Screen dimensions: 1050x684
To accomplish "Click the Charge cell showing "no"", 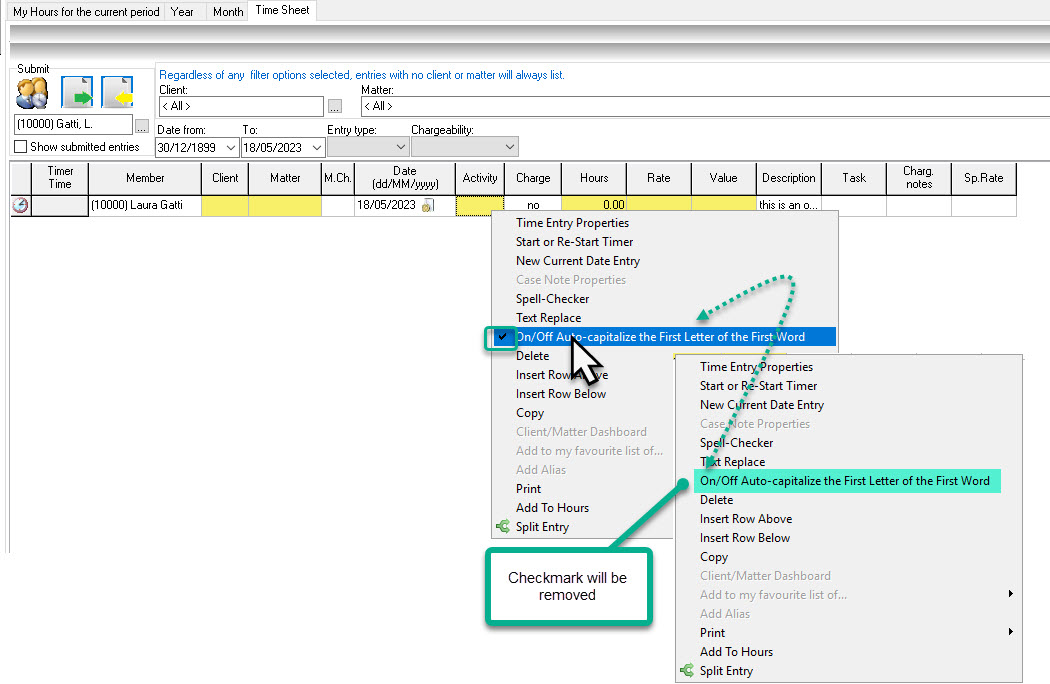I will pos(533,205).
